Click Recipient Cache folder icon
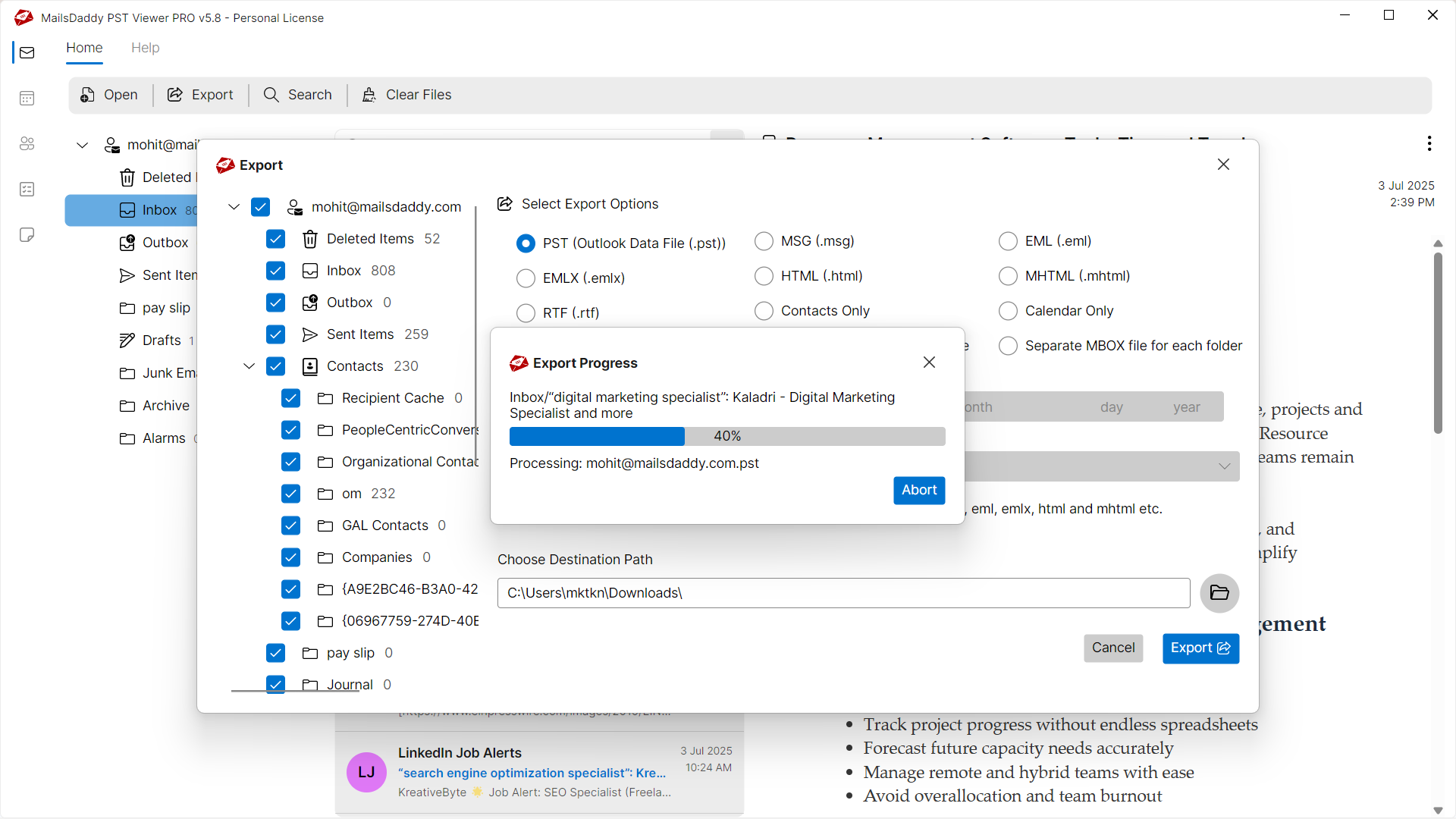Screen dimensions: 1456x819 325,398
